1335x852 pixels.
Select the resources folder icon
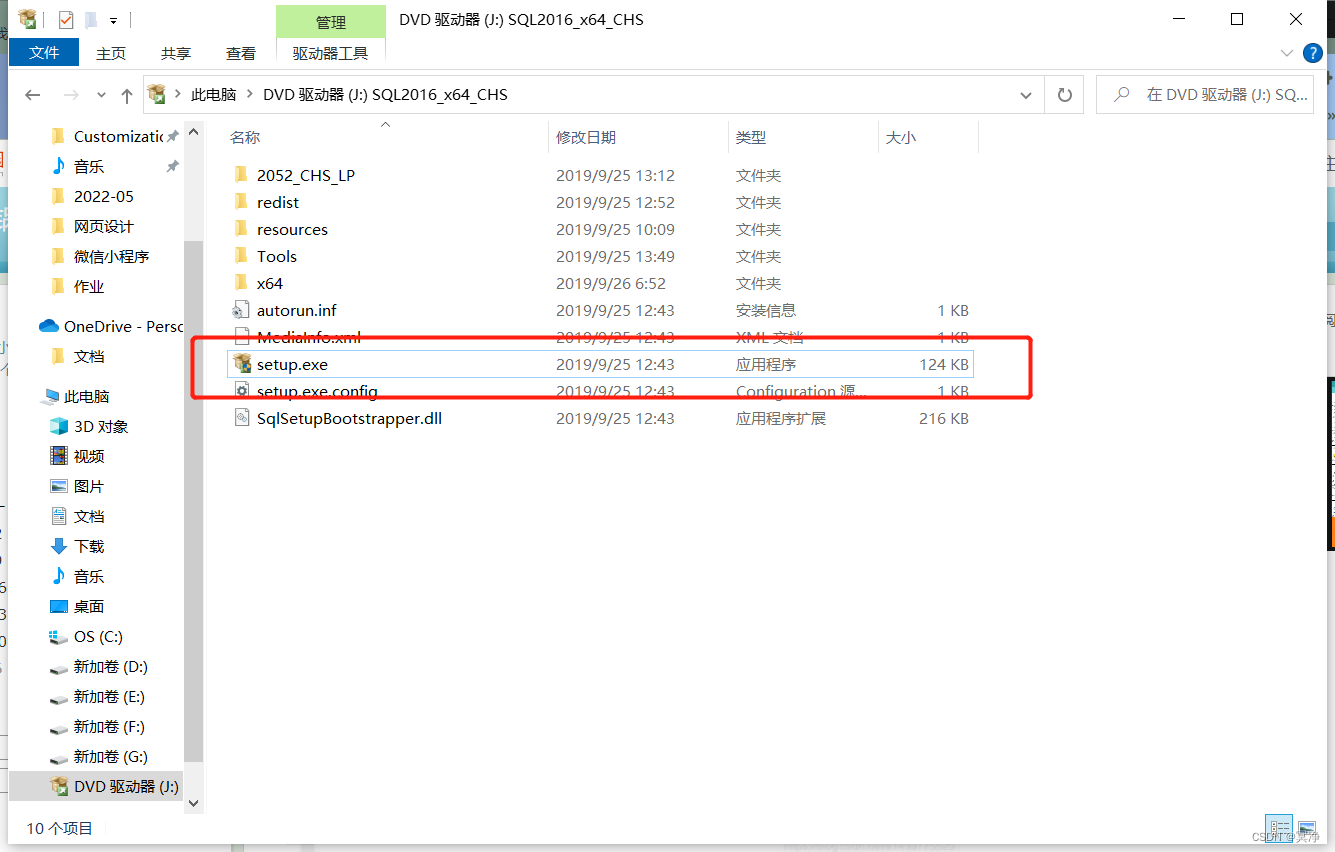click(240, 229)
